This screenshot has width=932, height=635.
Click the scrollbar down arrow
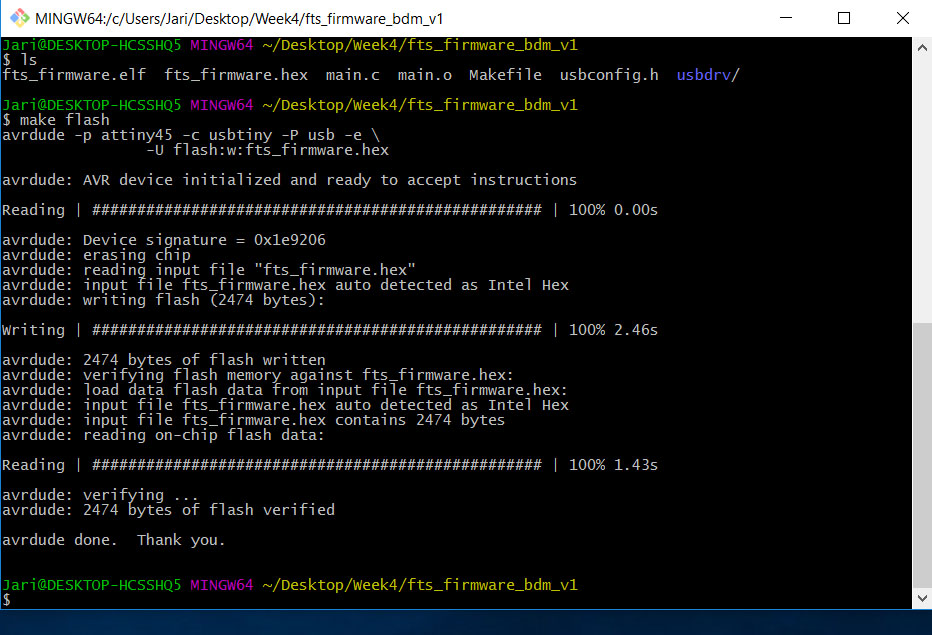tap(922, 598)
